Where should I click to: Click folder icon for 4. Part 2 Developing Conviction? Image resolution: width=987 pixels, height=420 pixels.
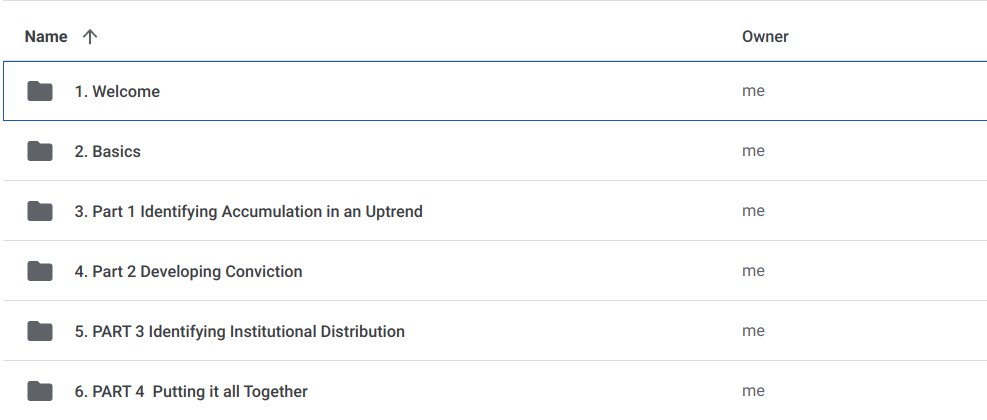[x=40, y=272]
